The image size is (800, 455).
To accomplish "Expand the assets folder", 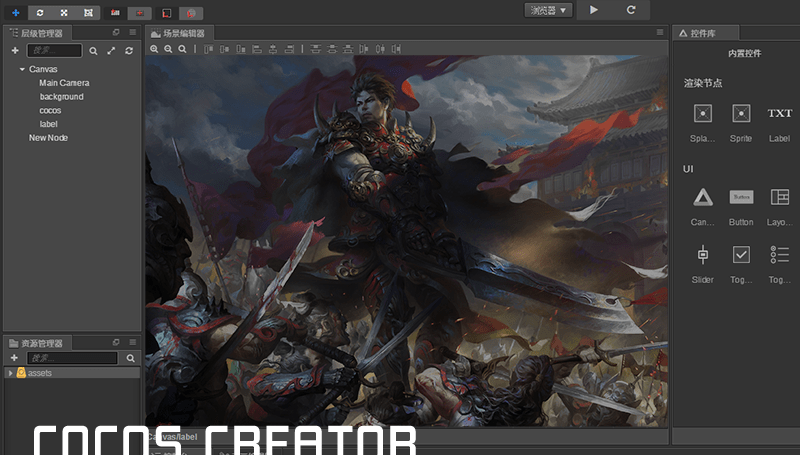I will (x=10, y=373).
